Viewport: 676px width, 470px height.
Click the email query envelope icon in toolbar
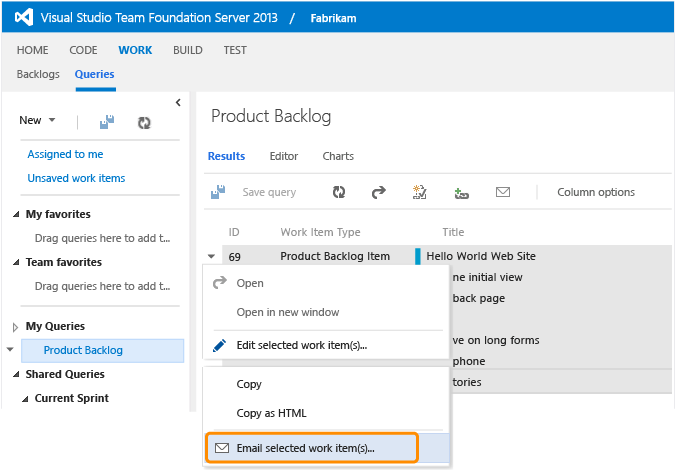tap(503, 192)
